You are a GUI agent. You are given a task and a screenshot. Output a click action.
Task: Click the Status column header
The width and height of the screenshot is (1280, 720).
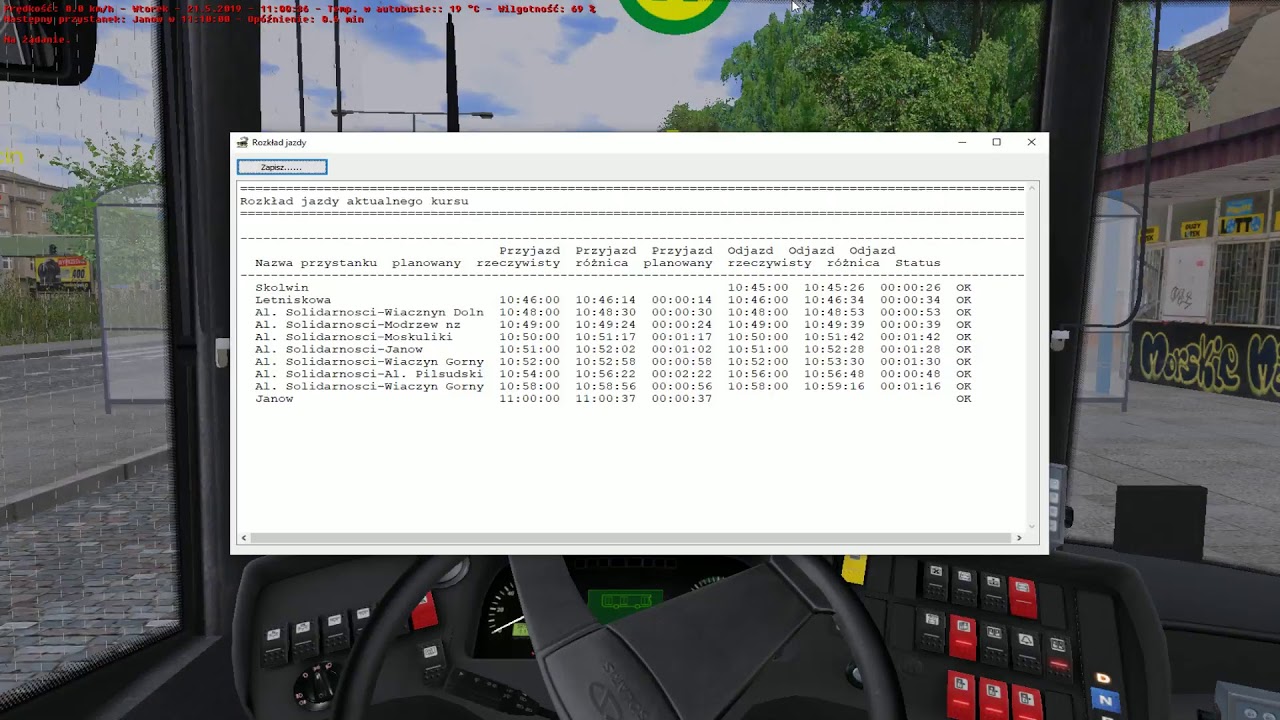(918, 263)
